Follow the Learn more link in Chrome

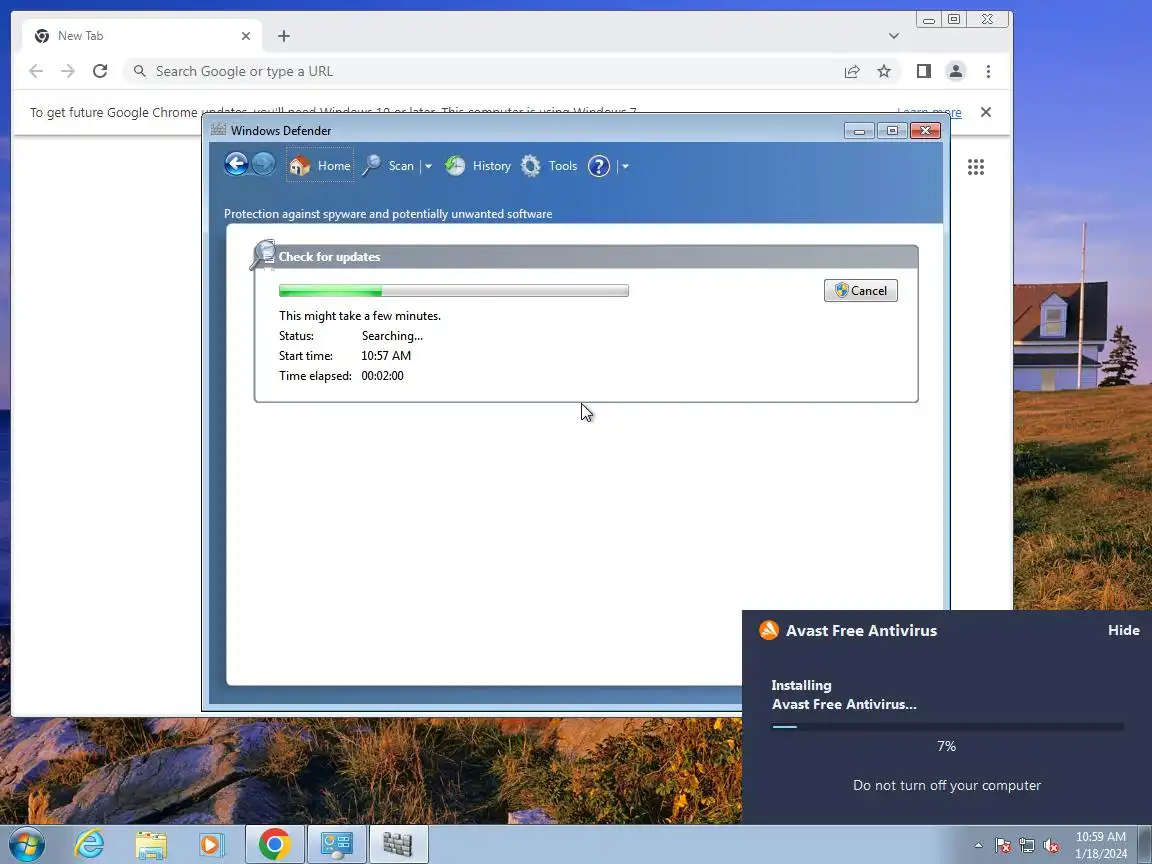[x=929, y=112]
